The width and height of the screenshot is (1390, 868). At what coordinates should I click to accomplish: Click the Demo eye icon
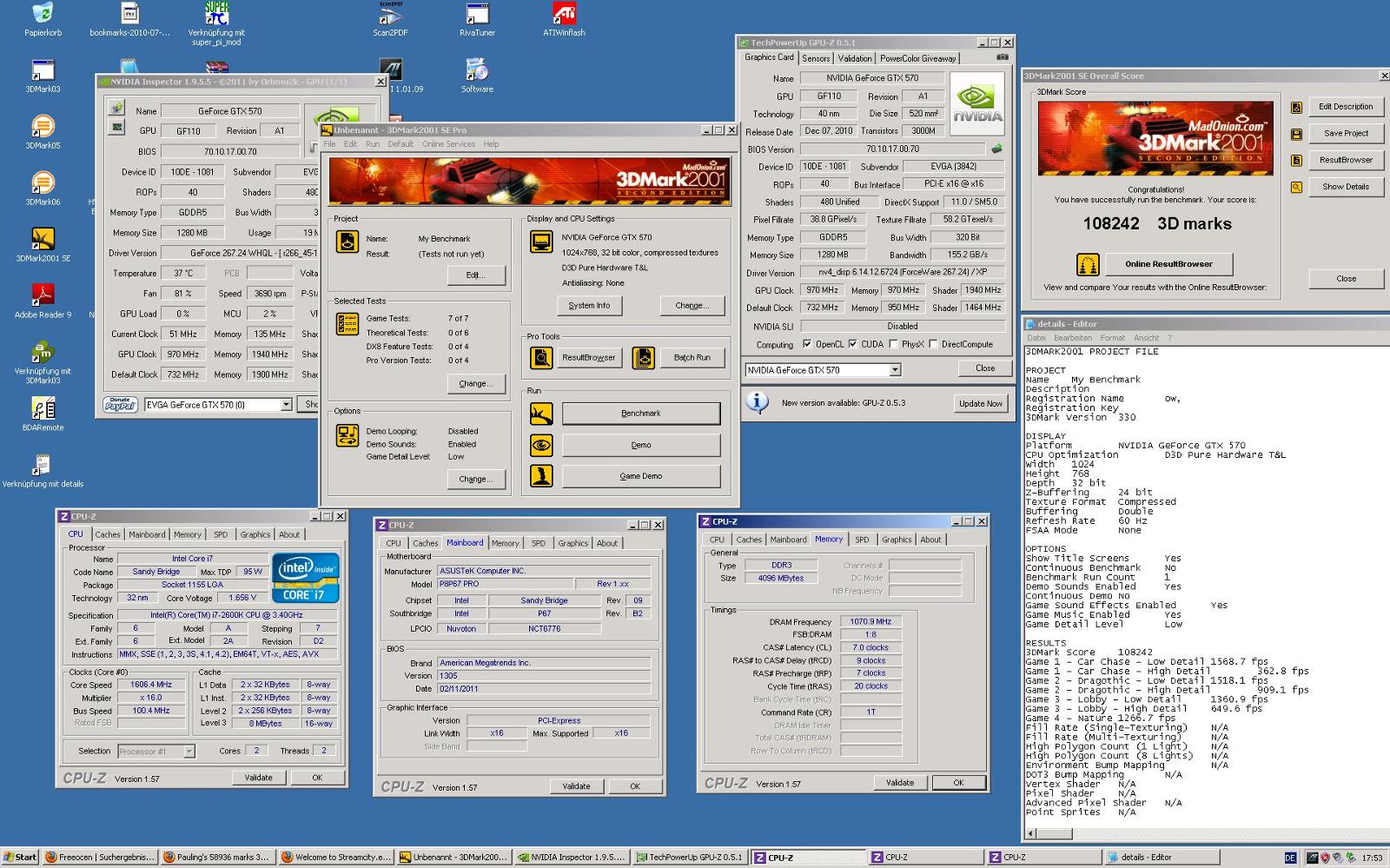click(x=541, y=445)
